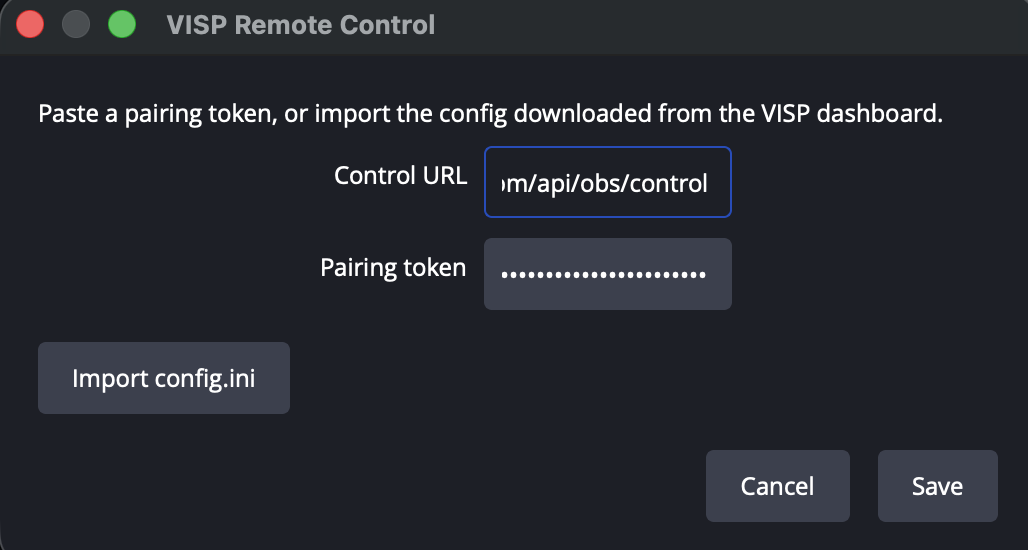Image resolution: width=1028 pixels, height=550 pixels.
Task: Click the Save button
Action: [x=938, y=486]
